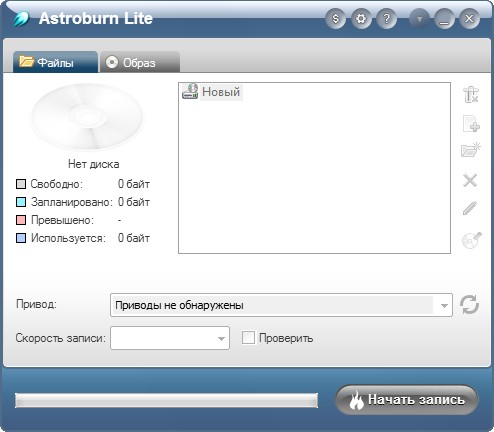The image size is (494, 432).
Task: Click the blank disc image
Action: [x=87, y=117]
